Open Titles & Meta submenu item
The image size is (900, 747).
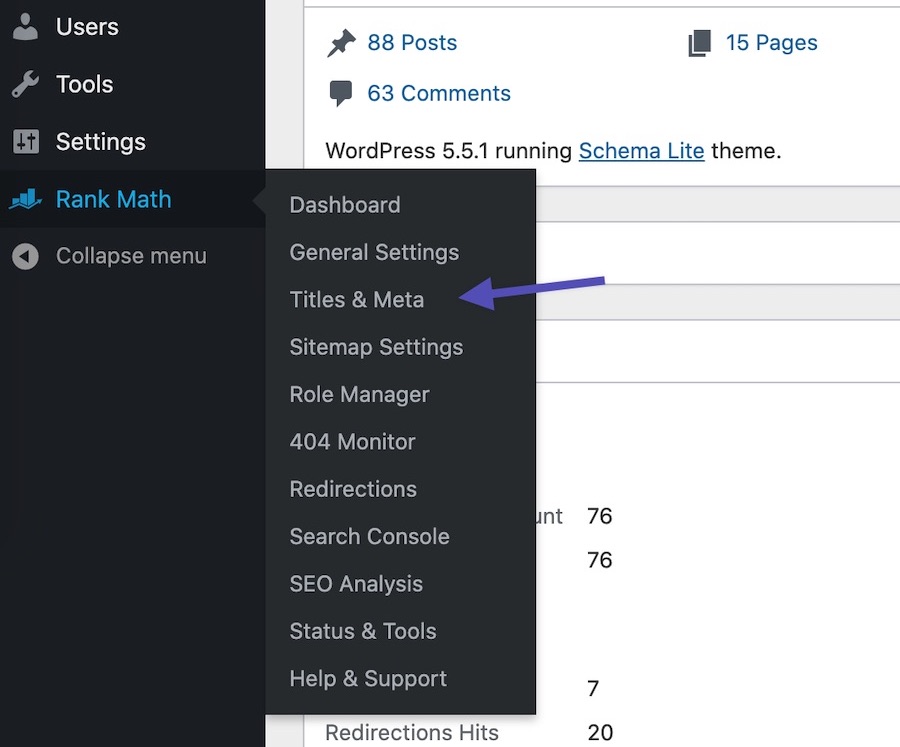pyautogui.click(x=356, y=300)
